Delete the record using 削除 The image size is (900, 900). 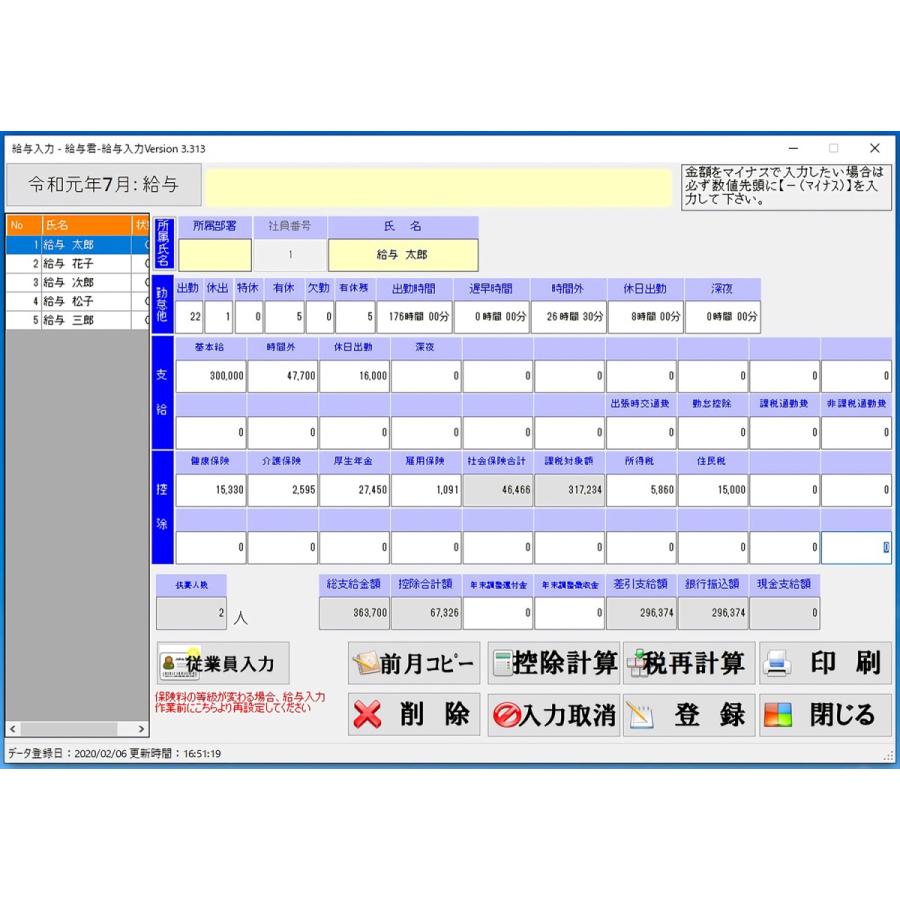(414, 715)
